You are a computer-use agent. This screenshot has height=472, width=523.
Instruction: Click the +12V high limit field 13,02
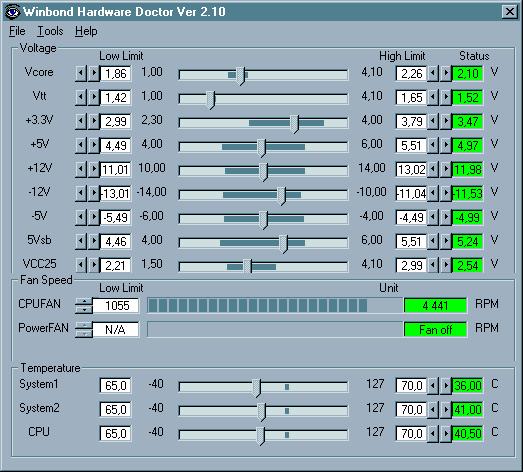click(x=411, y=170)
